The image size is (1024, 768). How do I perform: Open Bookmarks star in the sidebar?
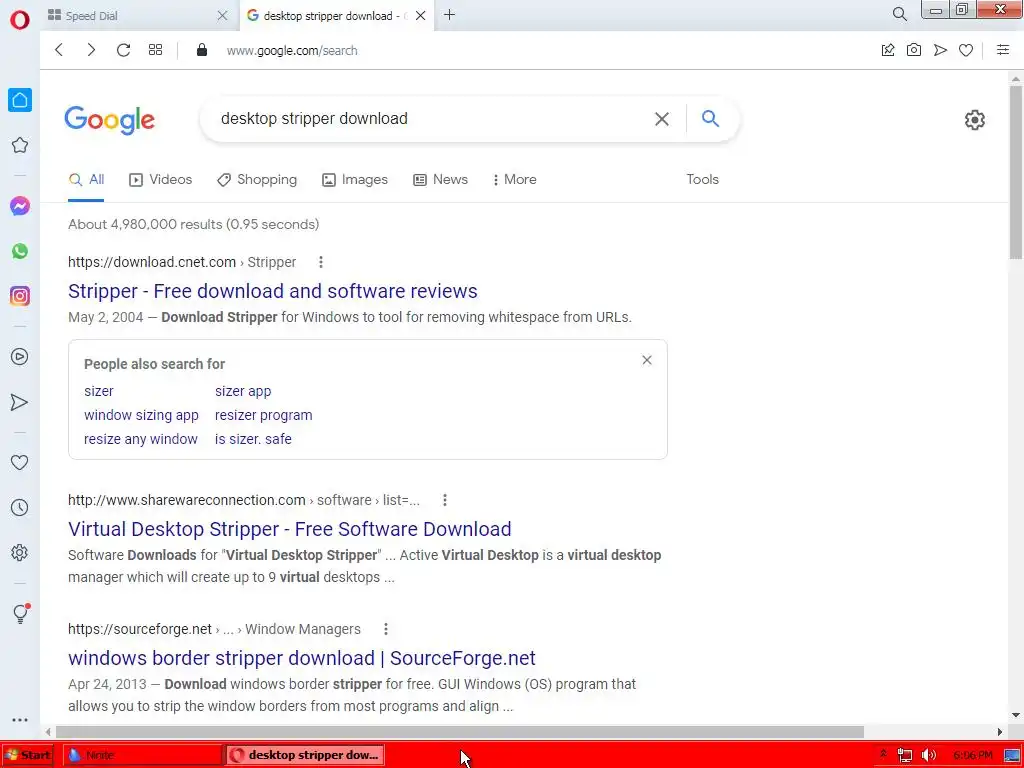20,145
